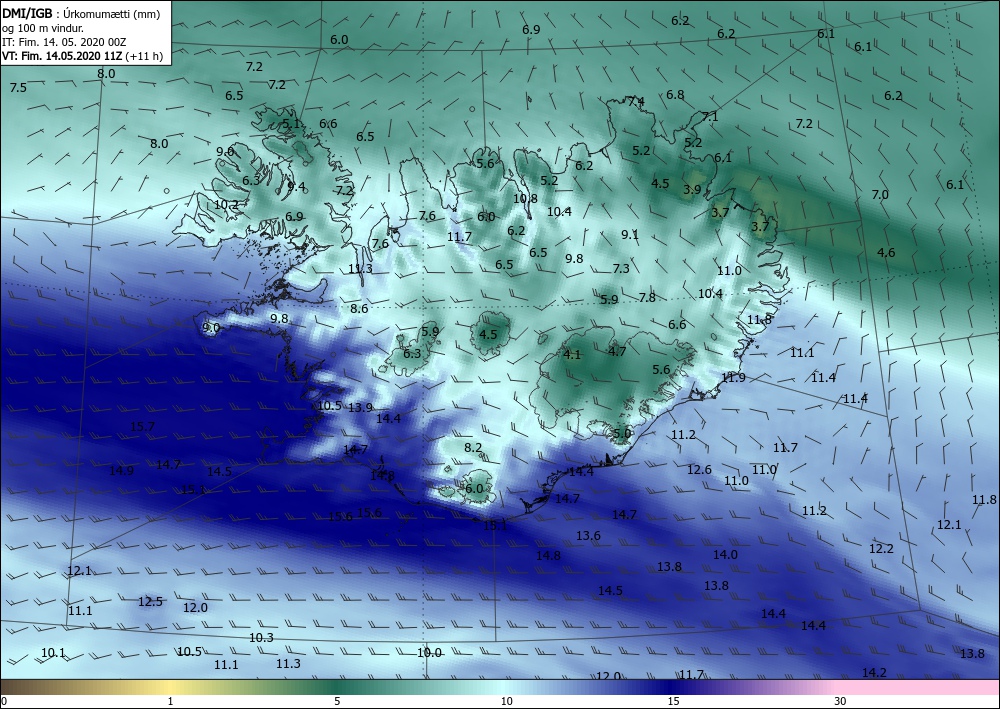This screenshot has width=1000, height=709.
Task: Click the map value '12.5'
Action: pos(151,601)
